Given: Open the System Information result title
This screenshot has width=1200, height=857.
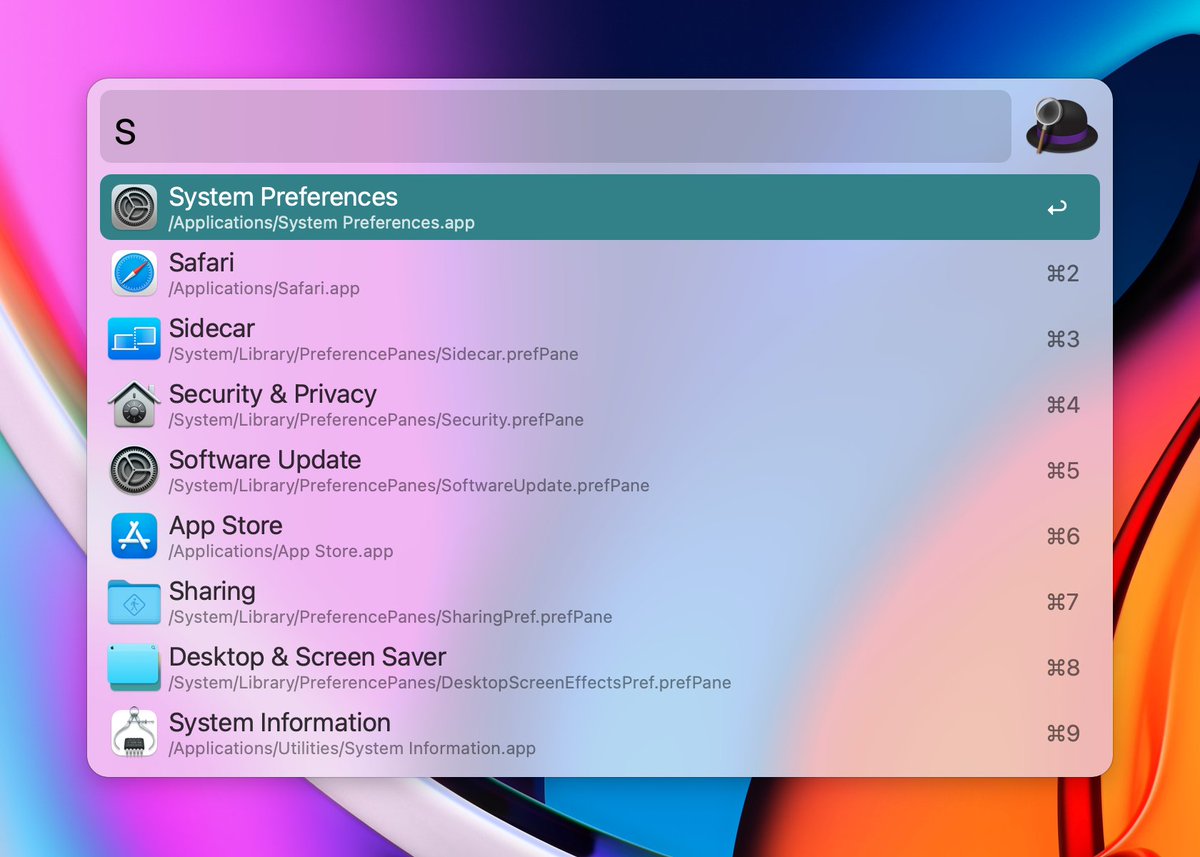Looking at the screenshot, I should click(x=280, y=722).
